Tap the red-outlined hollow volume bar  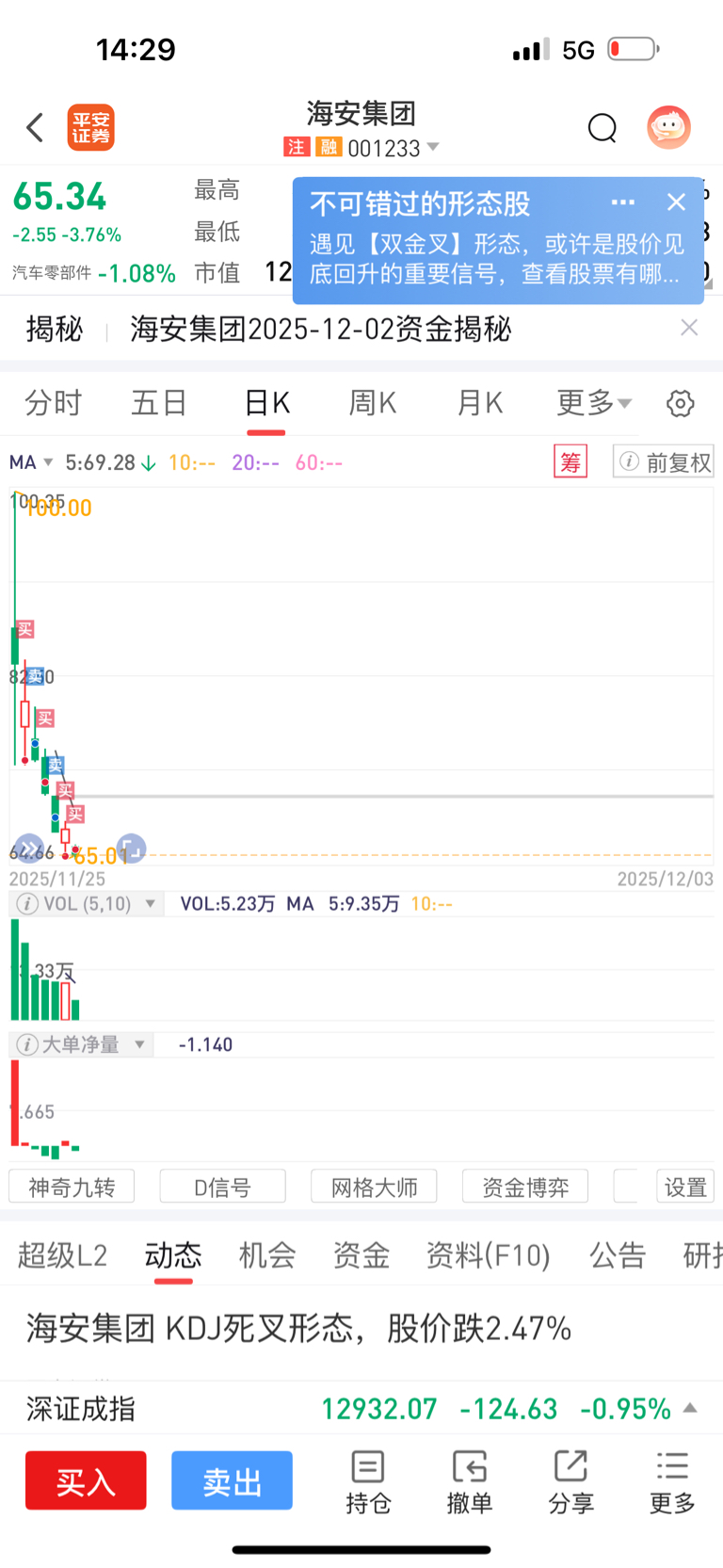pyautogui.click(x=66, y=1001)
